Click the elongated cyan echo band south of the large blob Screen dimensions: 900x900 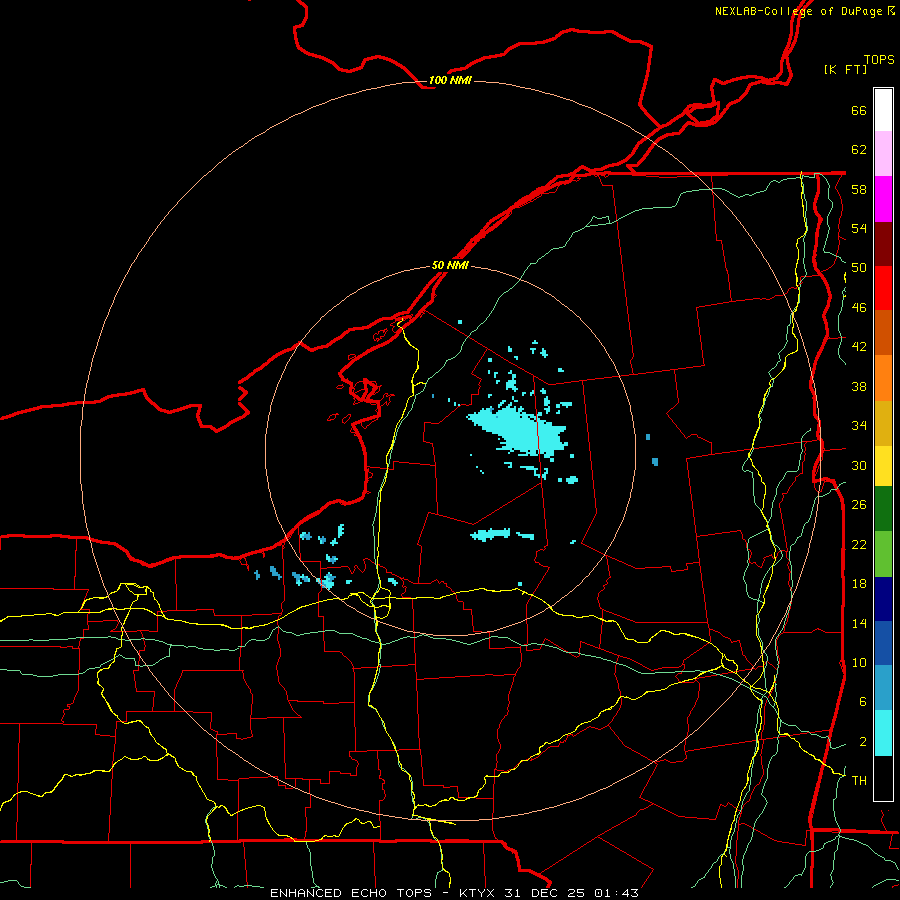tap(490, 534)
